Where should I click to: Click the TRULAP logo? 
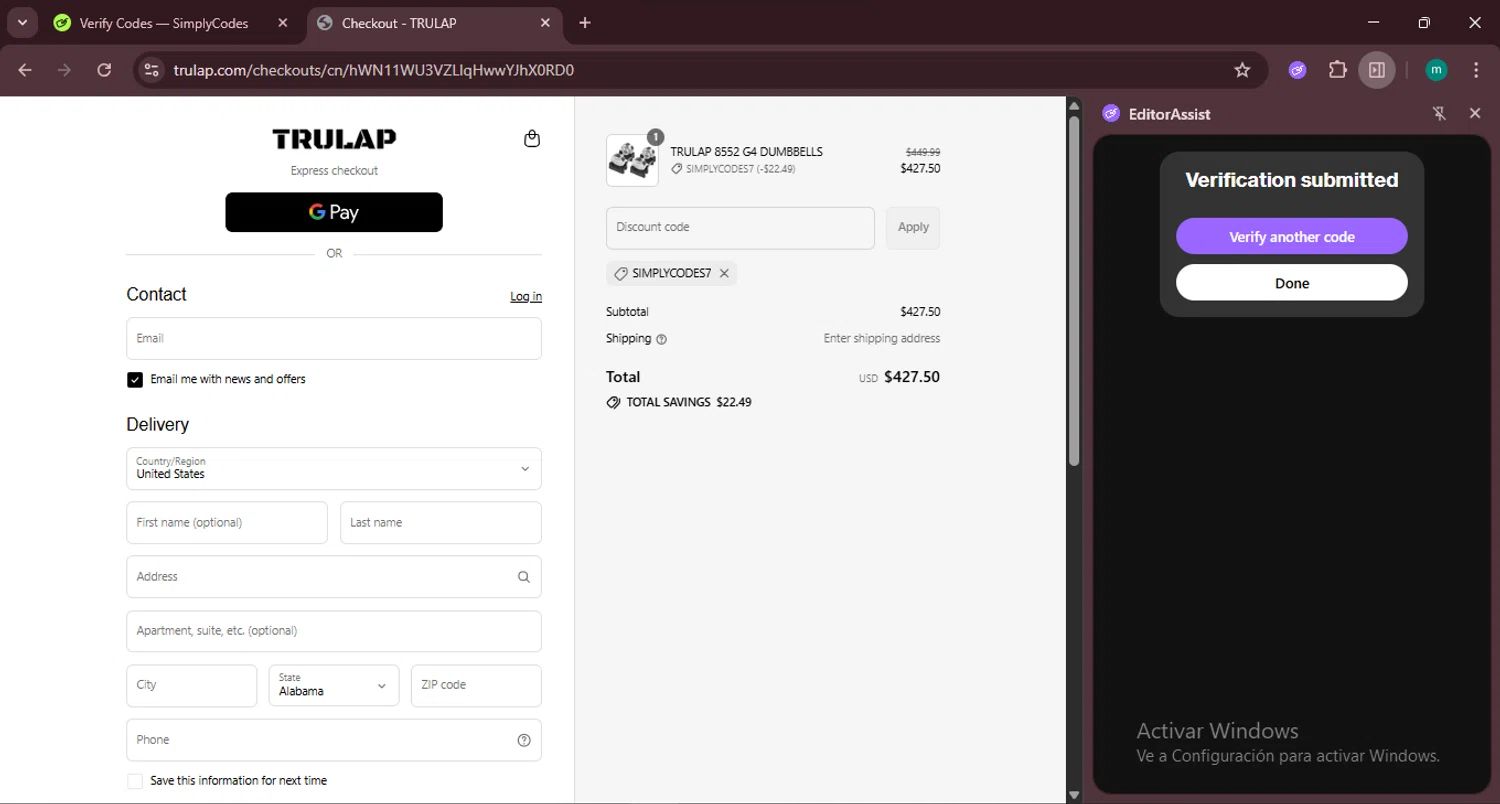(334, 139)
